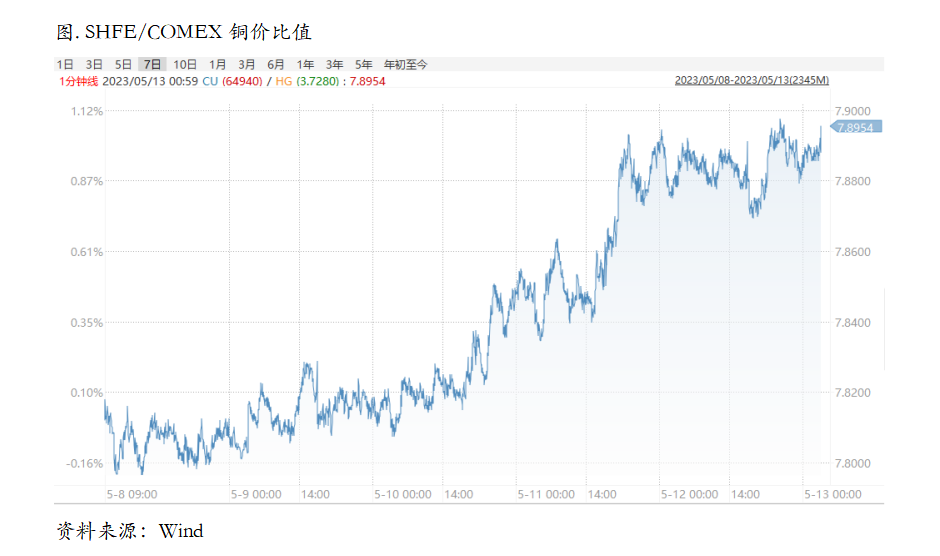This screenshot has height=556, width=940.
Task: Select the 6月 range option
Action: pyautogui.click(x=276, y=64)
